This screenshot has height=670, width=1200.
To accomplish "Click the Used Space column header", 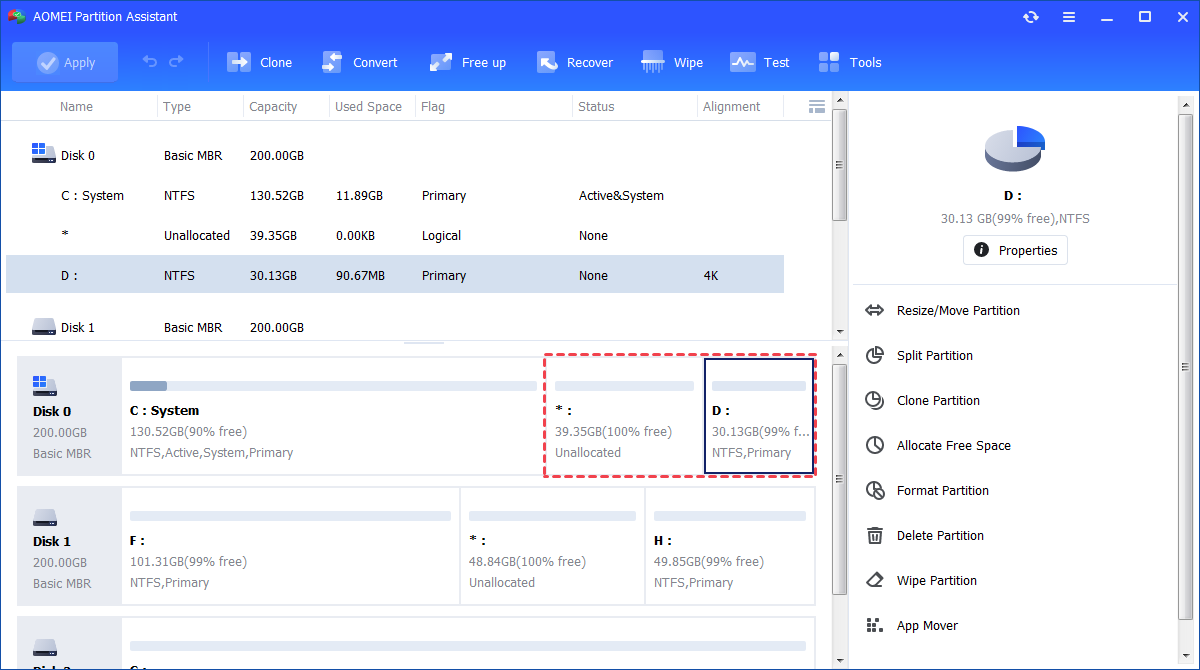I will click(x=368, y=107).
